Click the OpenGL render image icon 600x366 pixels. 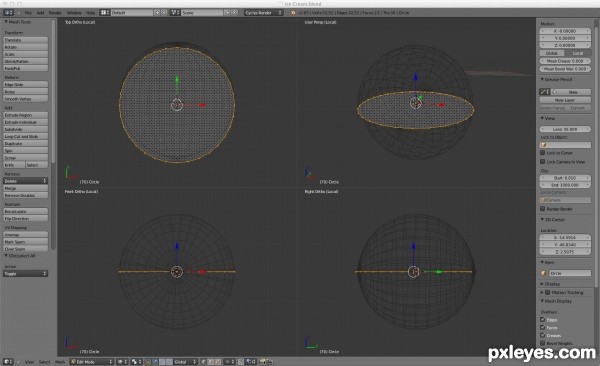[x=262, y=362]
